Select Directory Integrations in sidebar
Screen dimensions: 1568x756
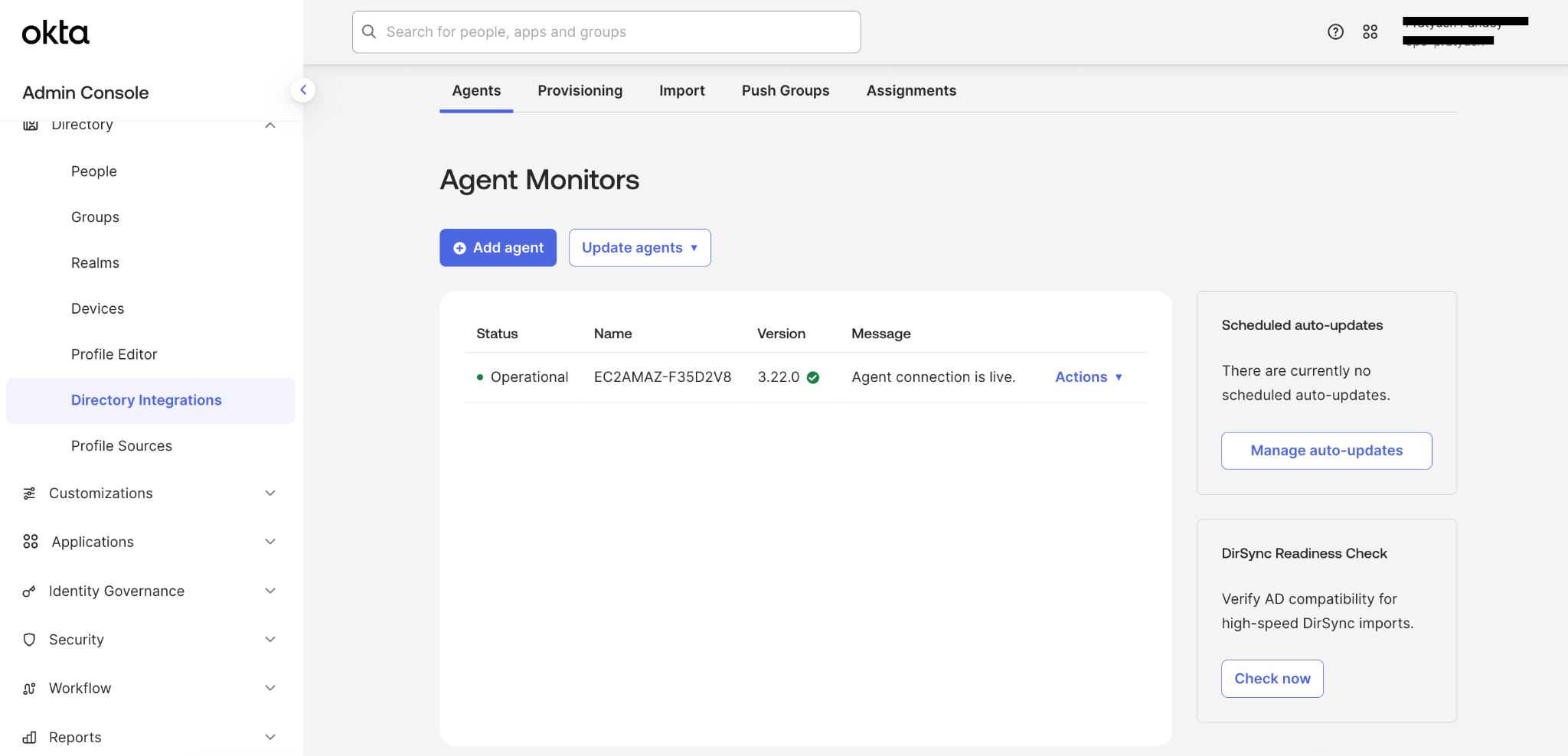pos(150,400)
